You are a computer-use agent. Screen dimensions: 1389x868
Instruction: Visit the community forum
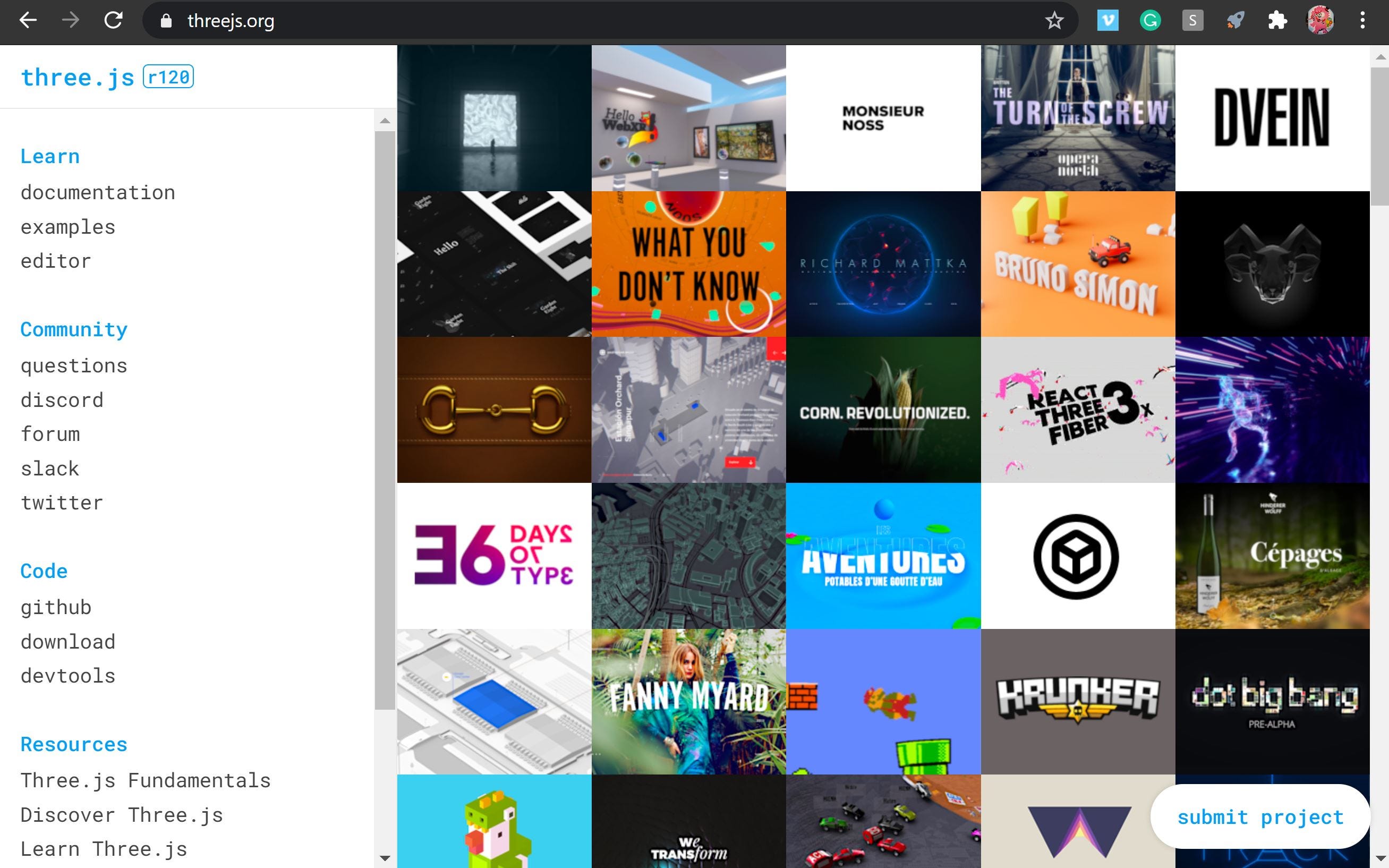50,434
